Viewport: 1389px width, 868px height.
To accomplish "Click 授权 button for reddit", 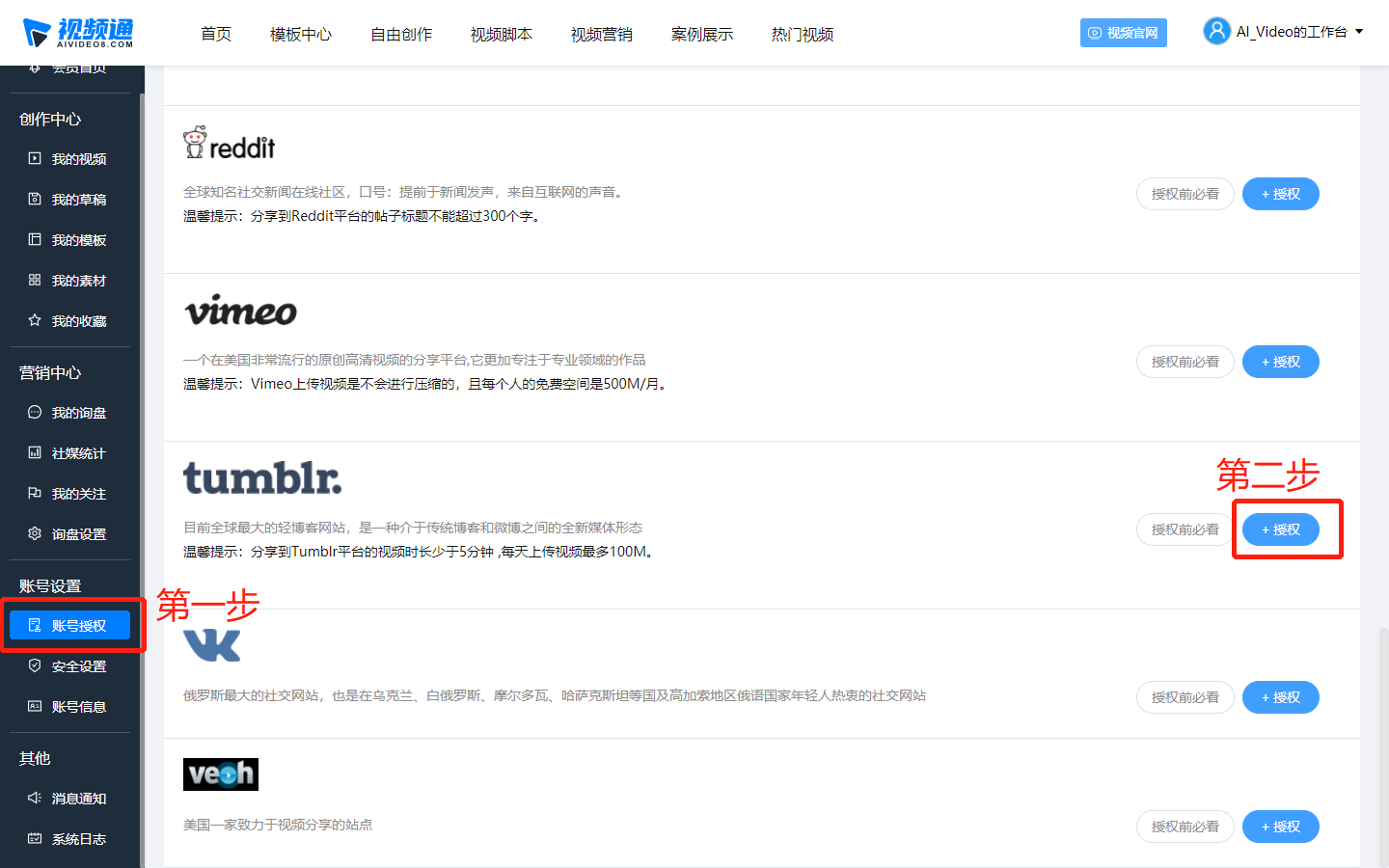I will coord(1281,194).
